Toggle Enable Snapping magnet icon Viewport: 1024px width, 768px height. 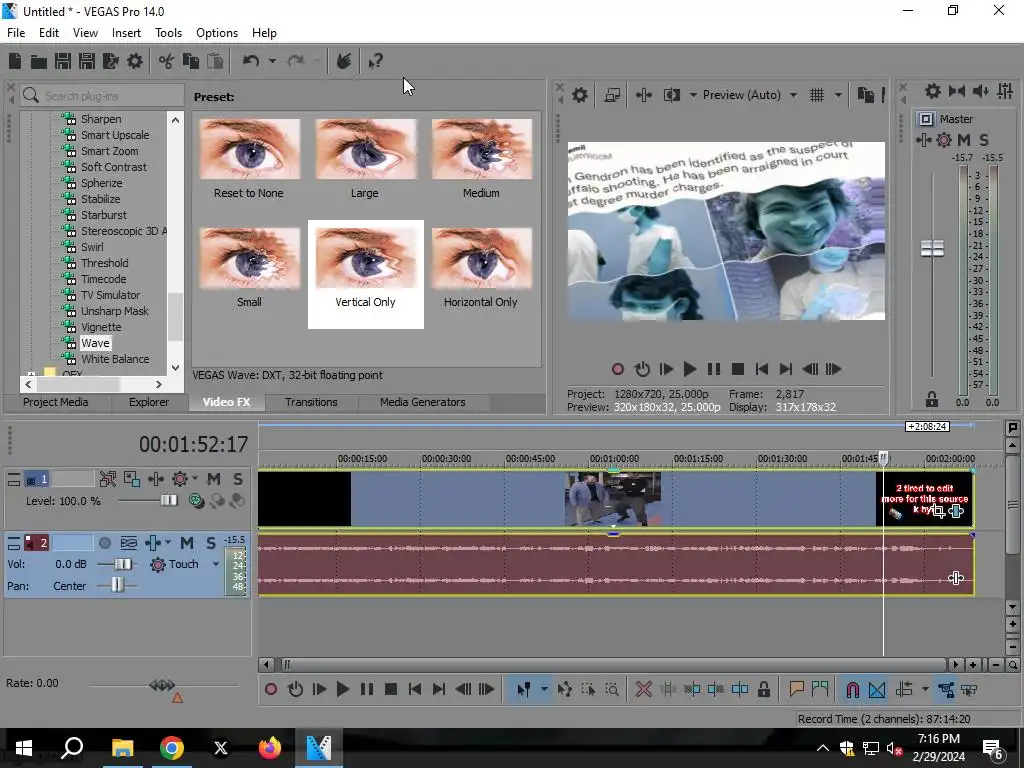[x=852, y=689]
